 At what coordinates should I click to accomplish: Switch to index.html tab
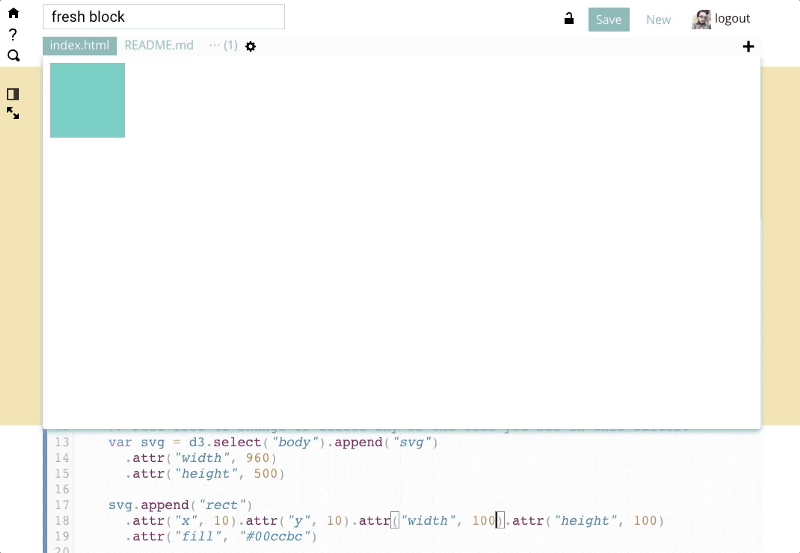click(x=80, y=45)
